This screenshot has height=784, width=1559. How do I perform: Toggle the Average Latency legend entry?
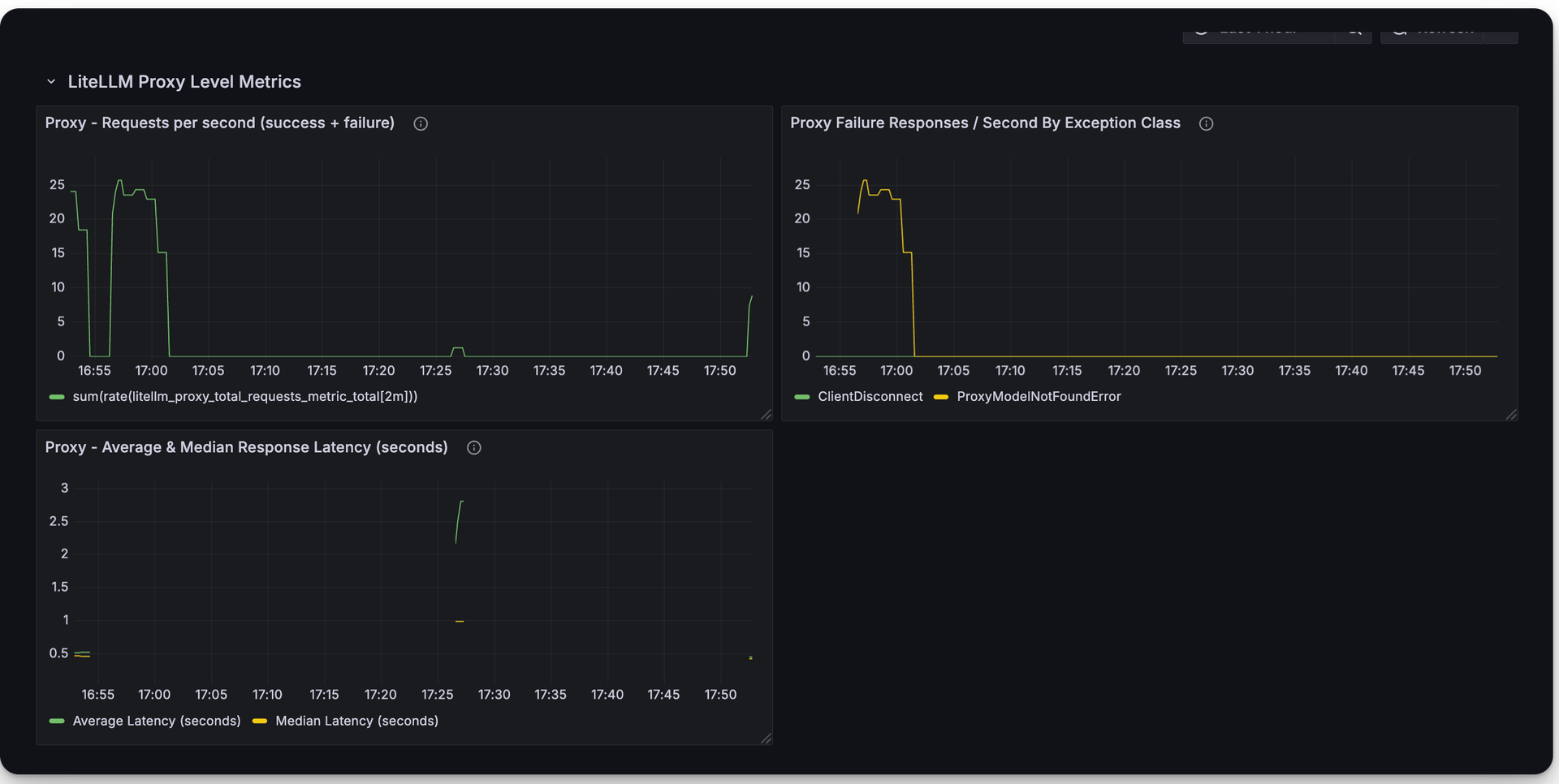pos(156,721)
